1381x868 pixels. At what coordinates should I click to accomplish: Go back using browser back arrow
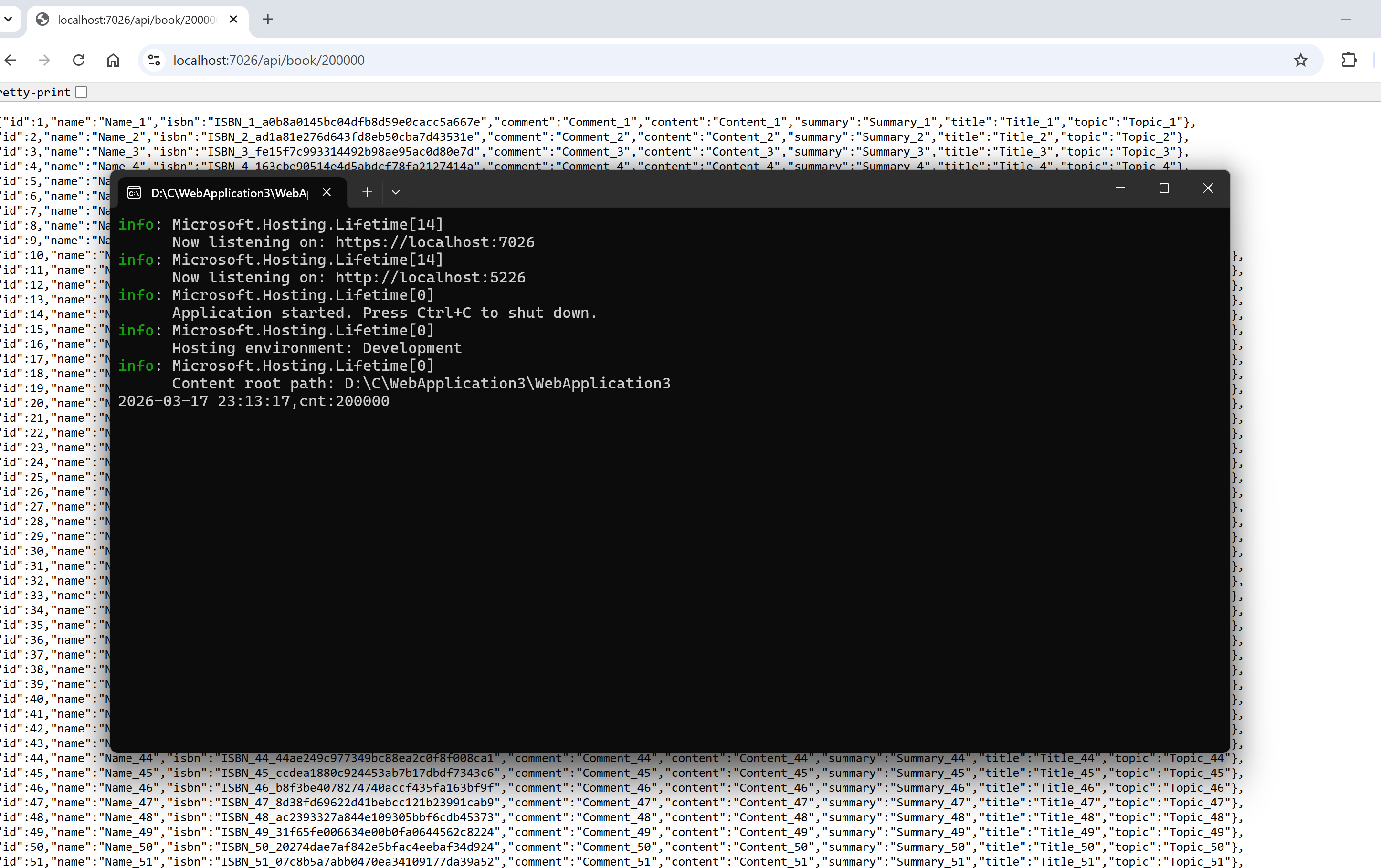10,60
